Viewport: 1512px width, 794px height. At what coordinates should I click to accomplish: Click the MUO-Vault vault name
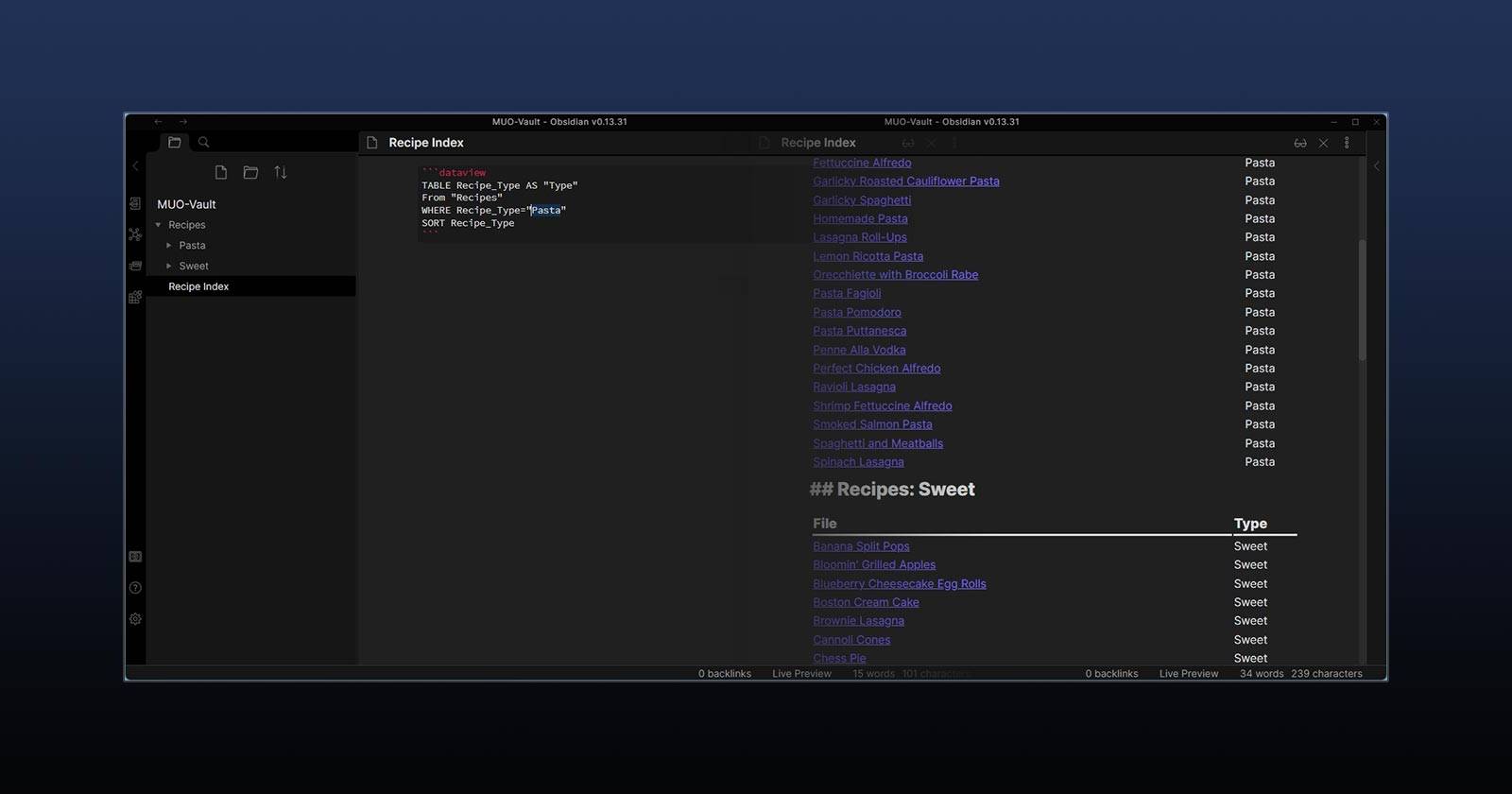pyautogui.click(x=186, y=204)
